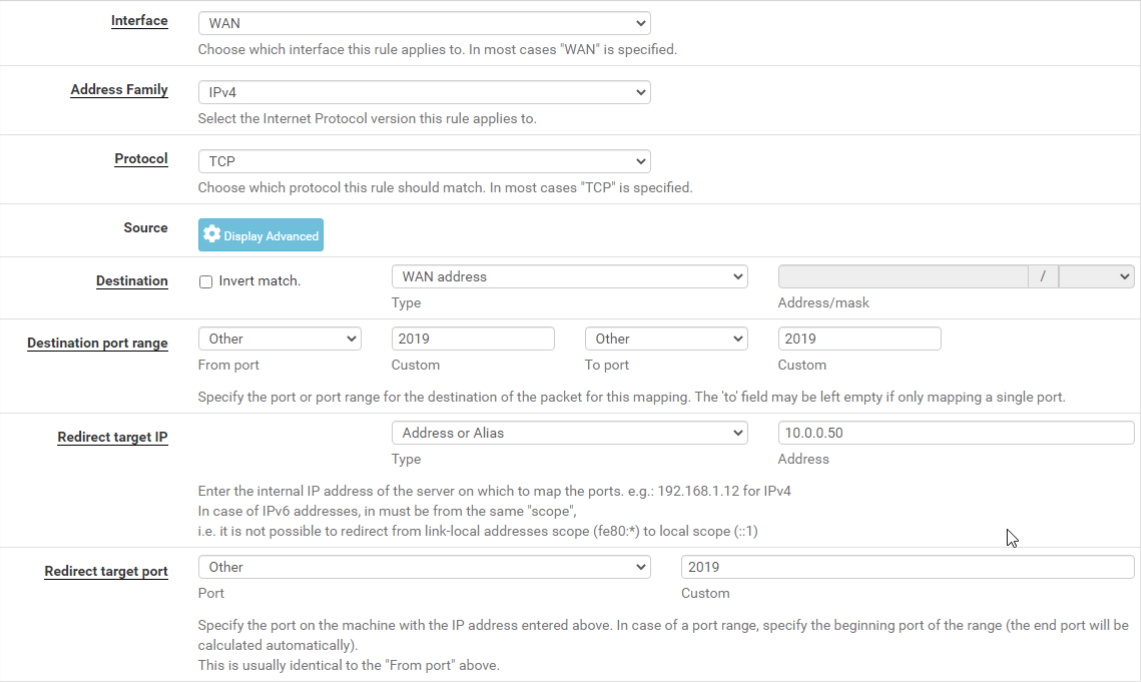Click the Address Family label
Image resolution: width=1141 pixels, height=682 pixels.
[x=119, y=90]
